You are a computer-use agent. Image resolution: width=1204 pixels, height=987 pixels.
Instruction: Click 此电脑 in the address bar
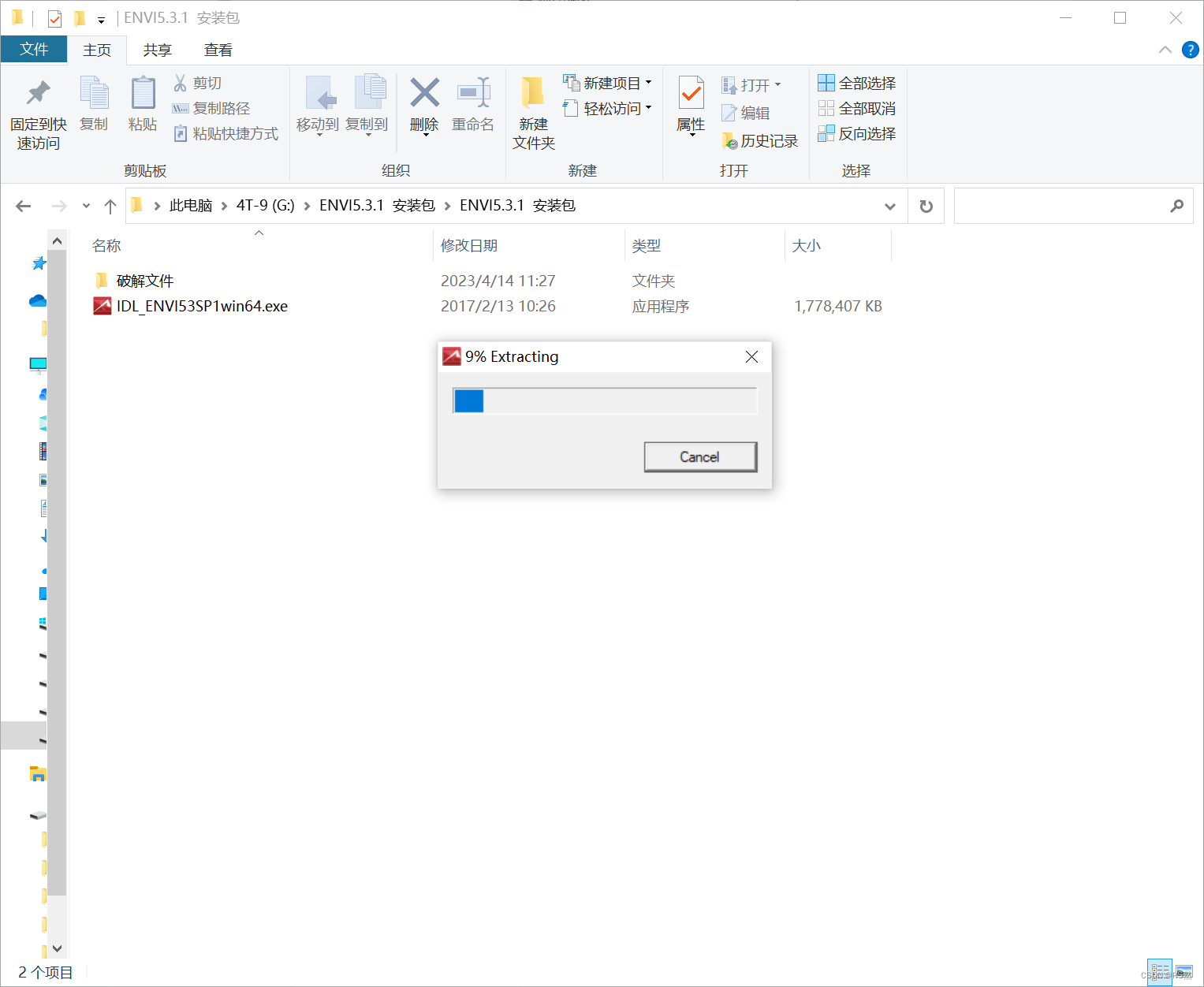(191, 205)
